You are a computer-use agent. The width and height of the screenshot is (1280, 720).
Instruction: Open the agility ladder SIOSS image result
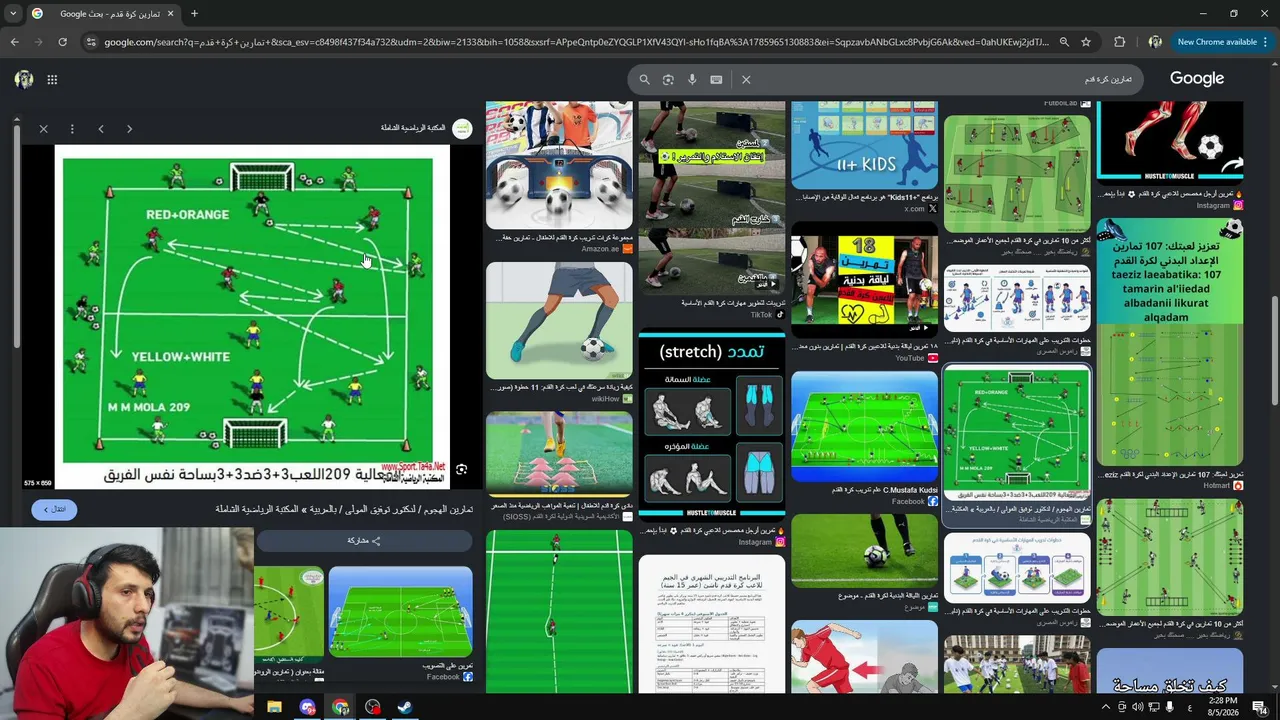click(x=559, y=454)
